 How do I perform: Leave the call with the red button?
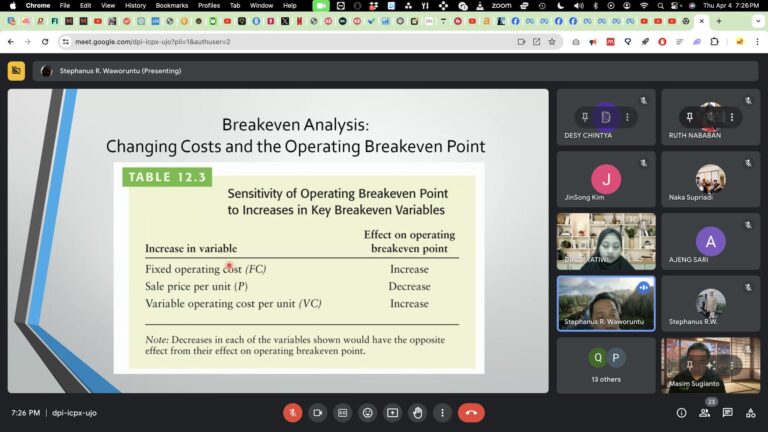point(471,412)
